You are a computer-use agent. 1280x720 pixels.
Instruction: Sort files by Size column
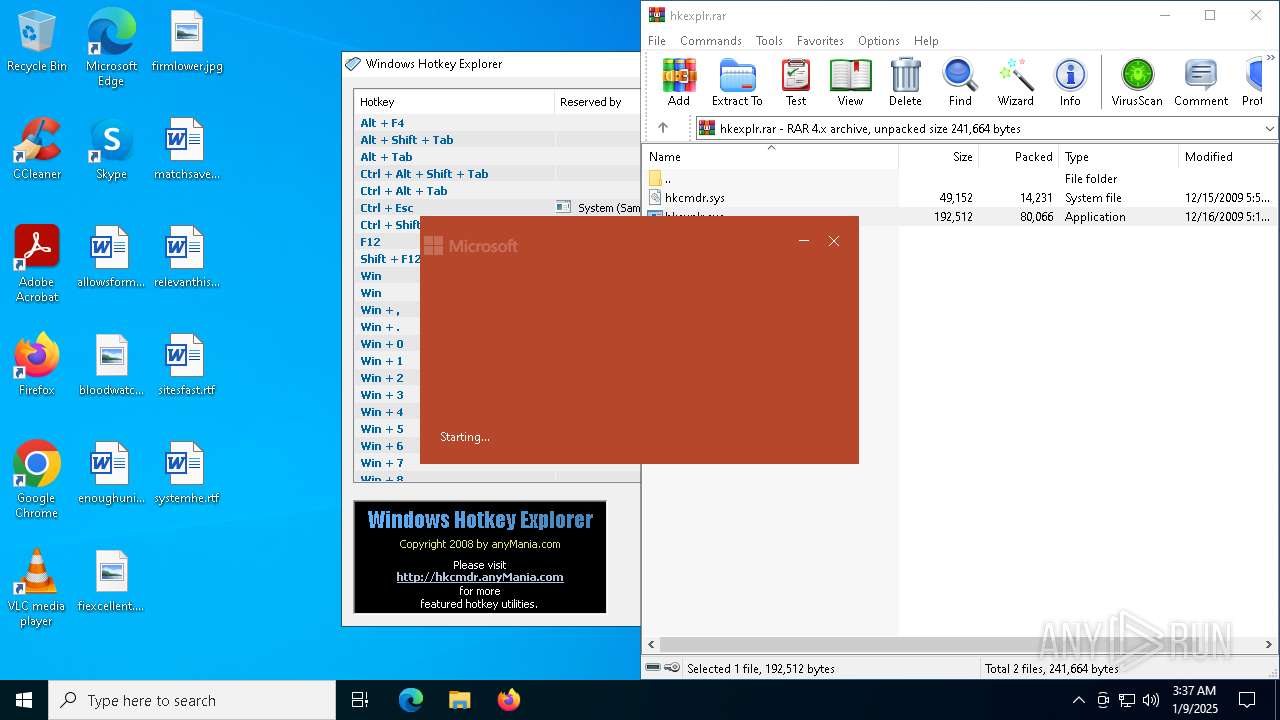(938, 157)
